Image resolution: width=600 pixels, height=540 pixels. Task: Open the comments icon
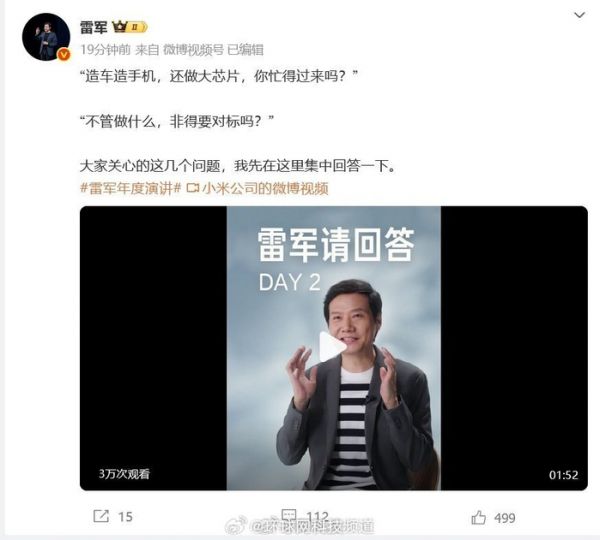pyautogui.click(x=289, y=515)
